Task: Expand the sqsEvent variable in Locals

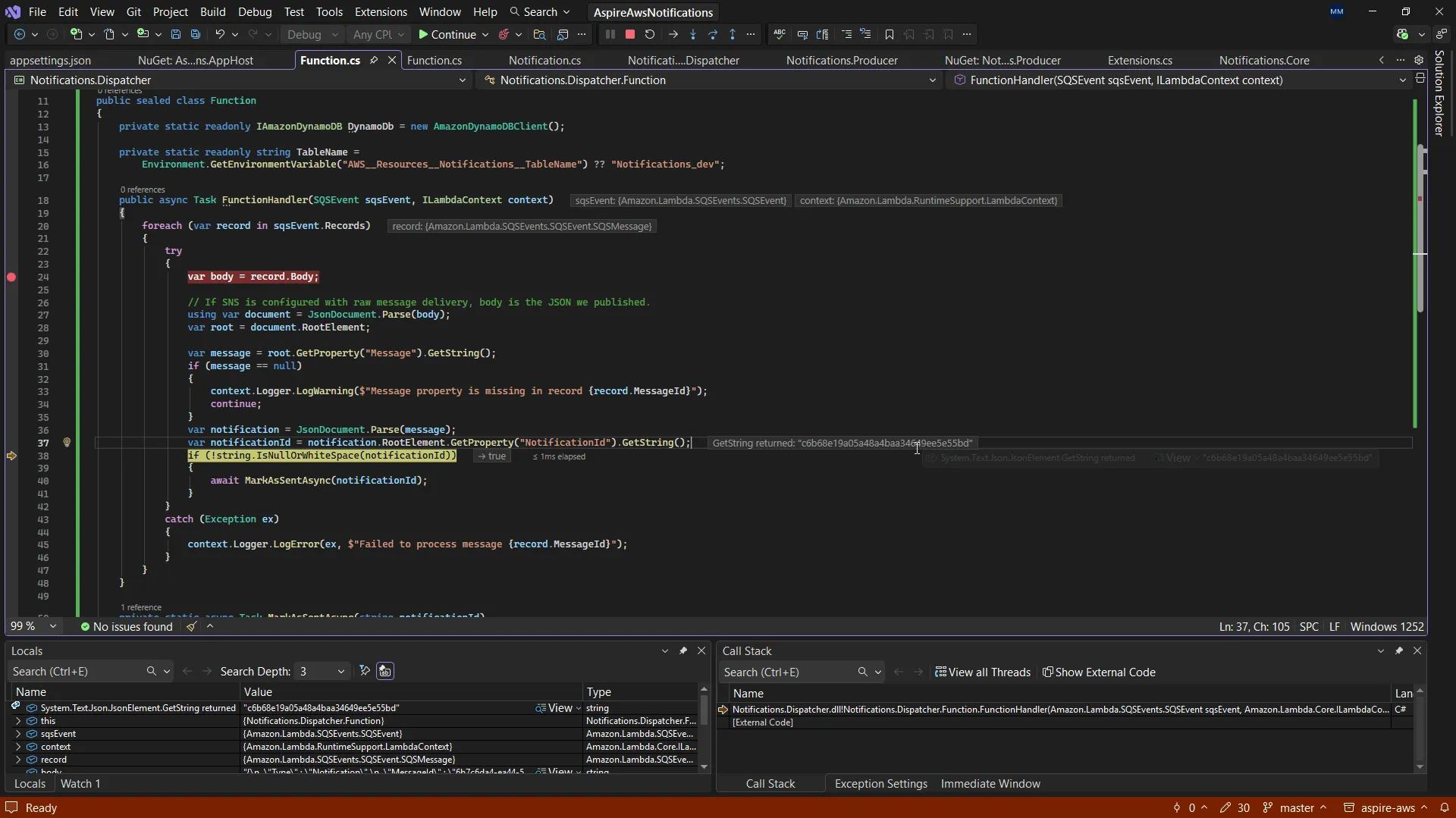Action: (18, 734)
